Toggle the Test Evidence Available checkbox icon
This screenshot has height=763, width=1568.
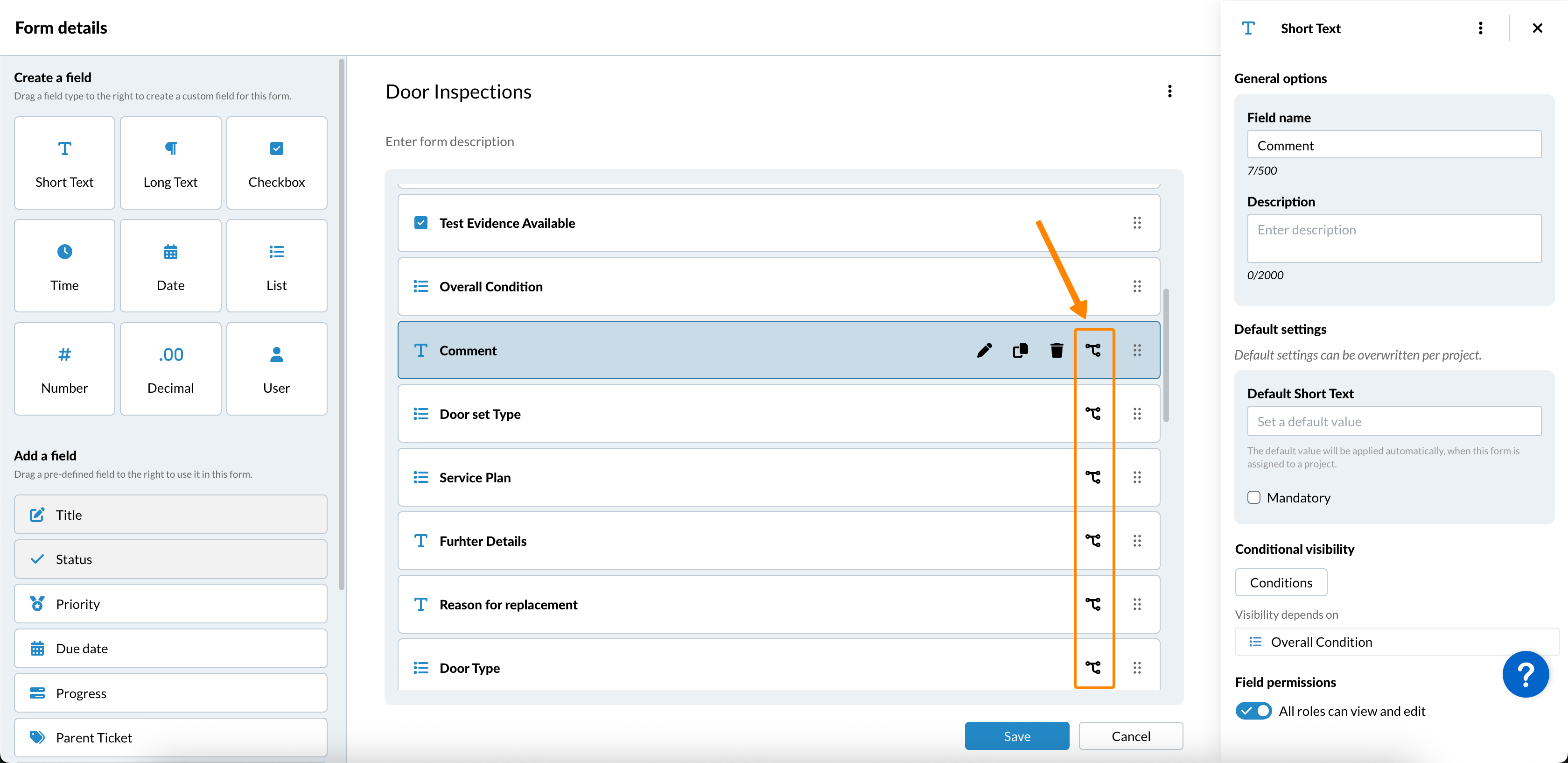tap(420, 223)
